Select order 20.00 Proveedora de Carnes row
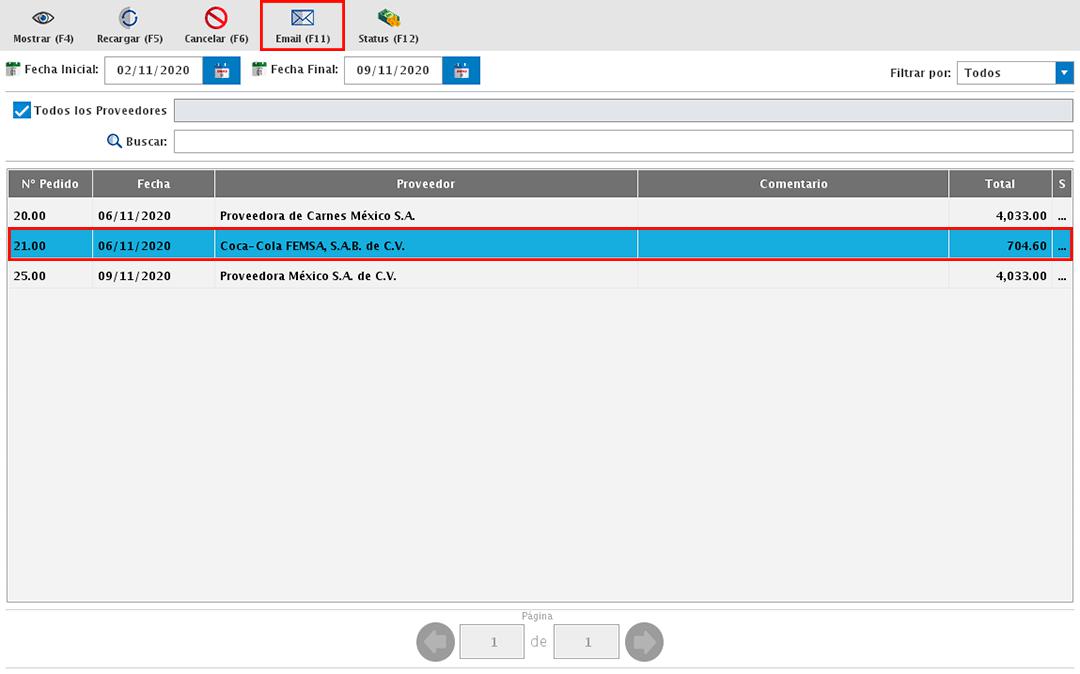 (425, 215)
